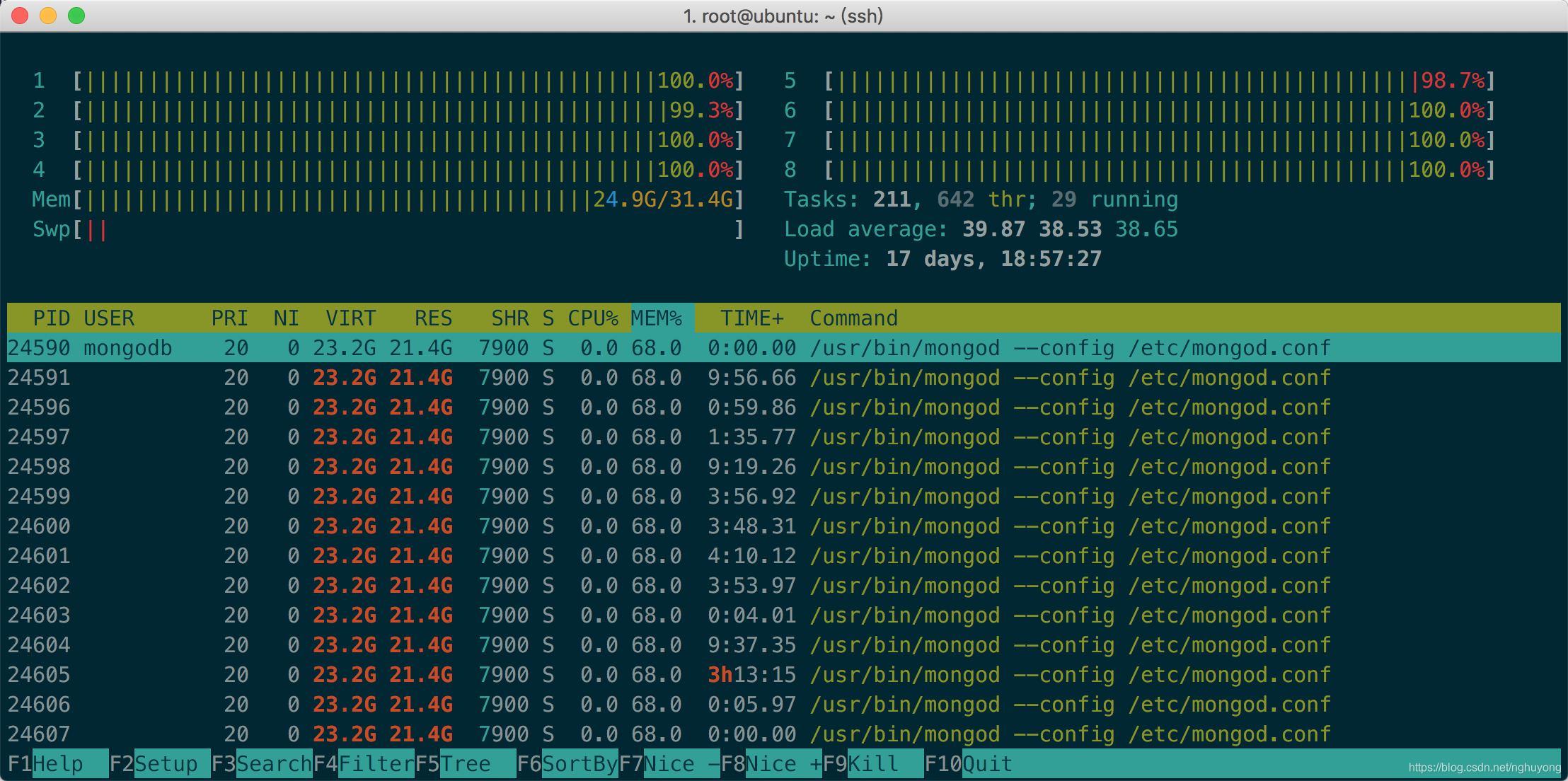This screenshot has height=781, width=1568.
Task: Select process row with PID 24602
Action: pyautogui.click(x=784, y=586)
